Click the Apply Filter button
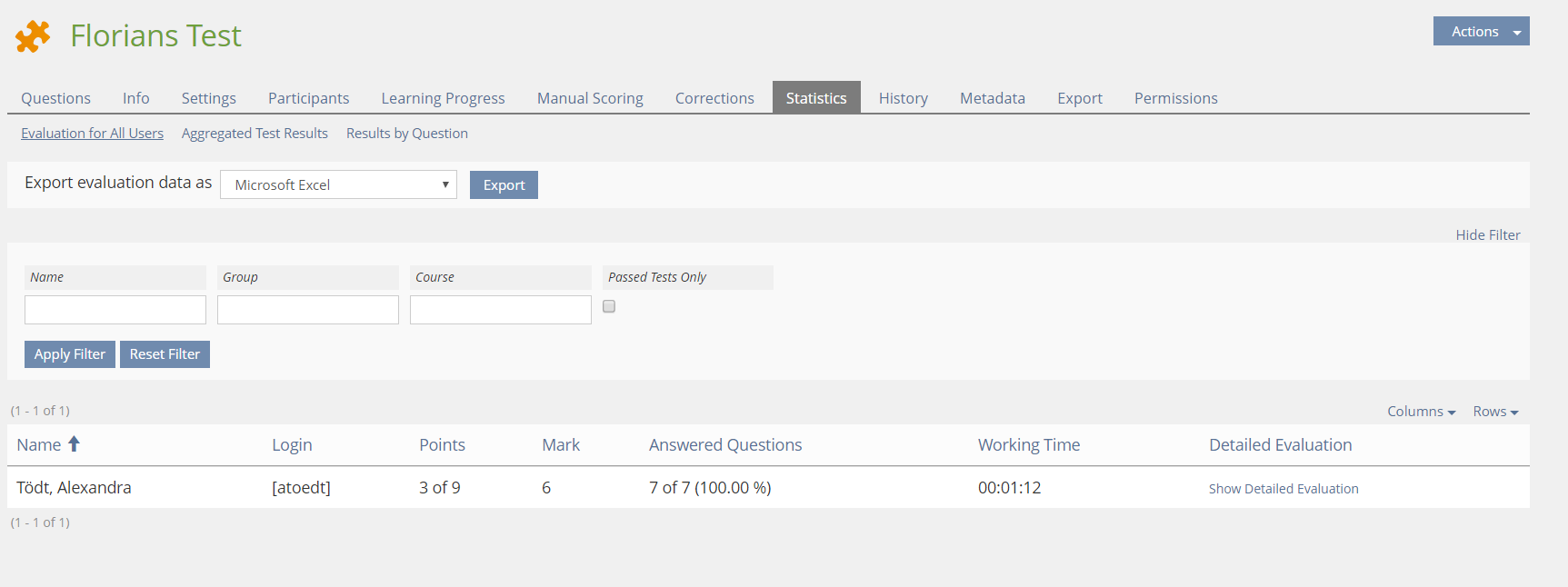 (x=70, y=354)
